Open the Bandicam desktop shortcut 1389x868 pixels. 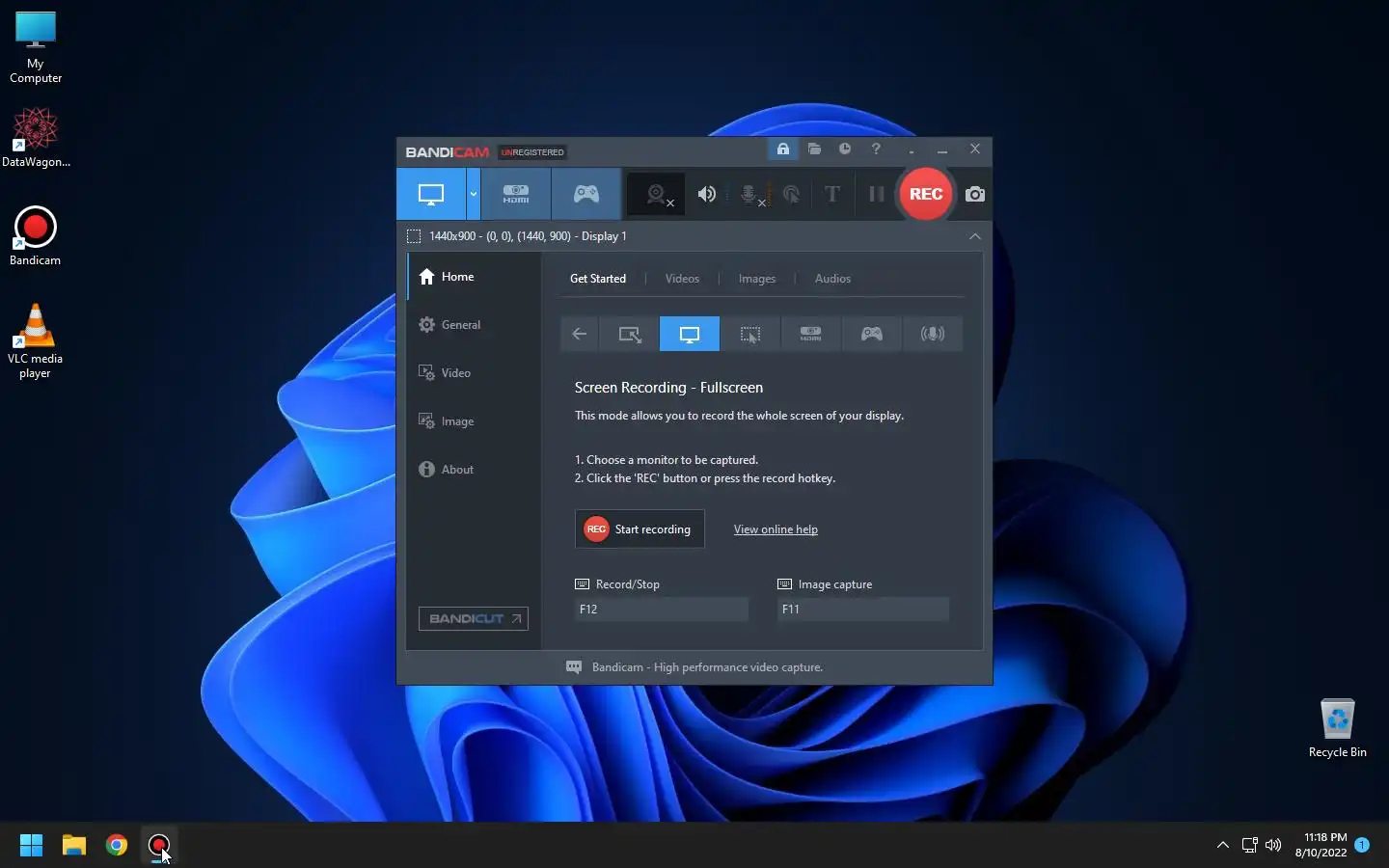point(36,236)
